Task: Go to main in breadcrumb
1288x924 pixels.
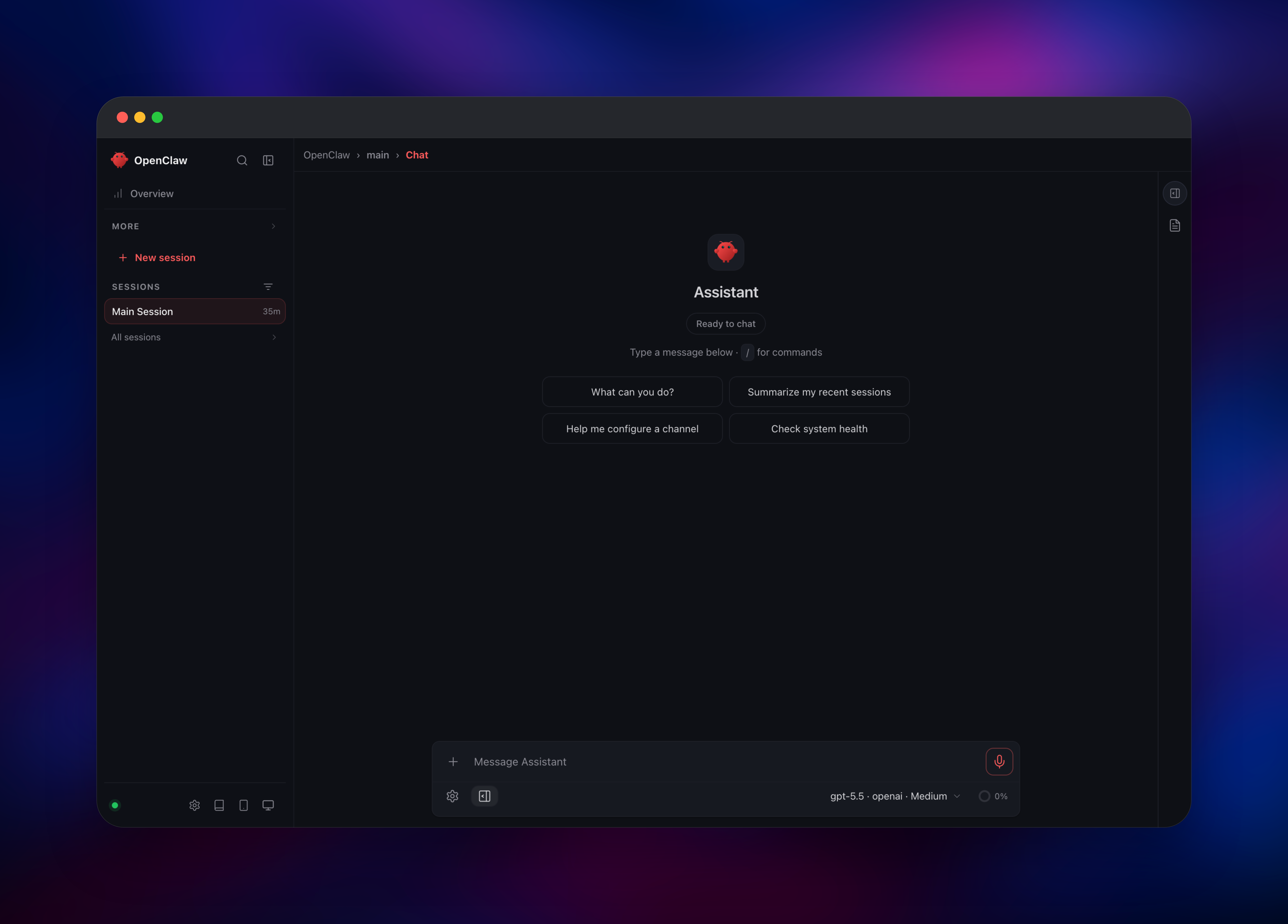Action: tap(378, 155)
